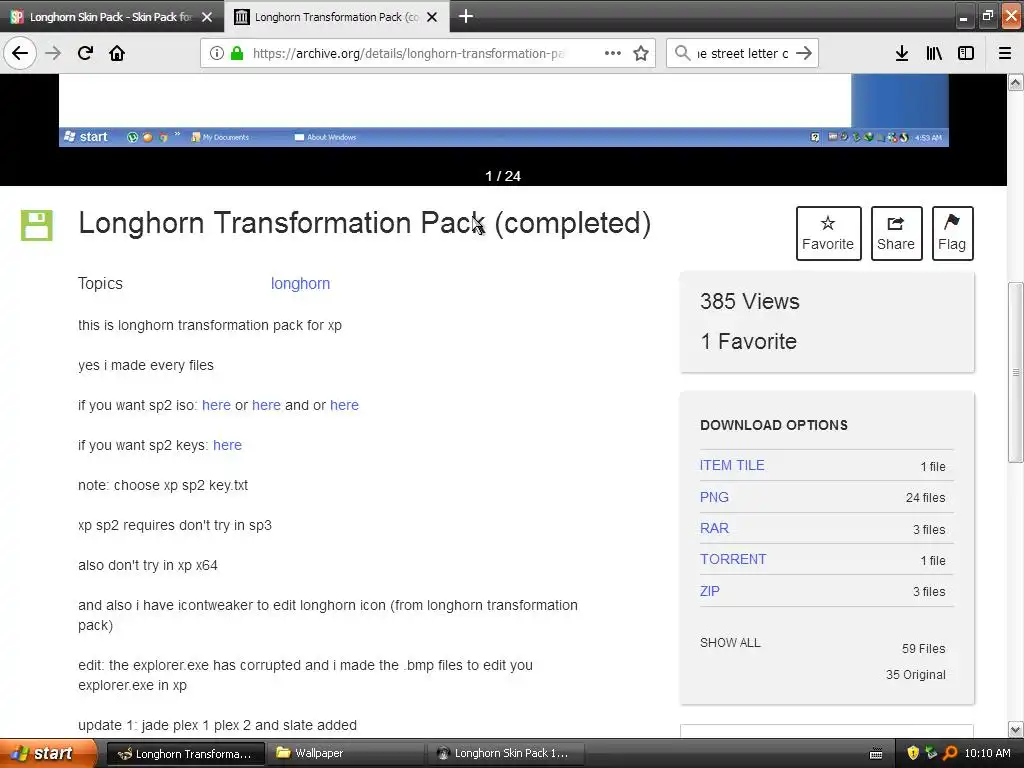The image size is (1024, 768).
Task: Close the Longhorn Skin Pack tab
Action: pyautogui.click(x=207, y=17)
